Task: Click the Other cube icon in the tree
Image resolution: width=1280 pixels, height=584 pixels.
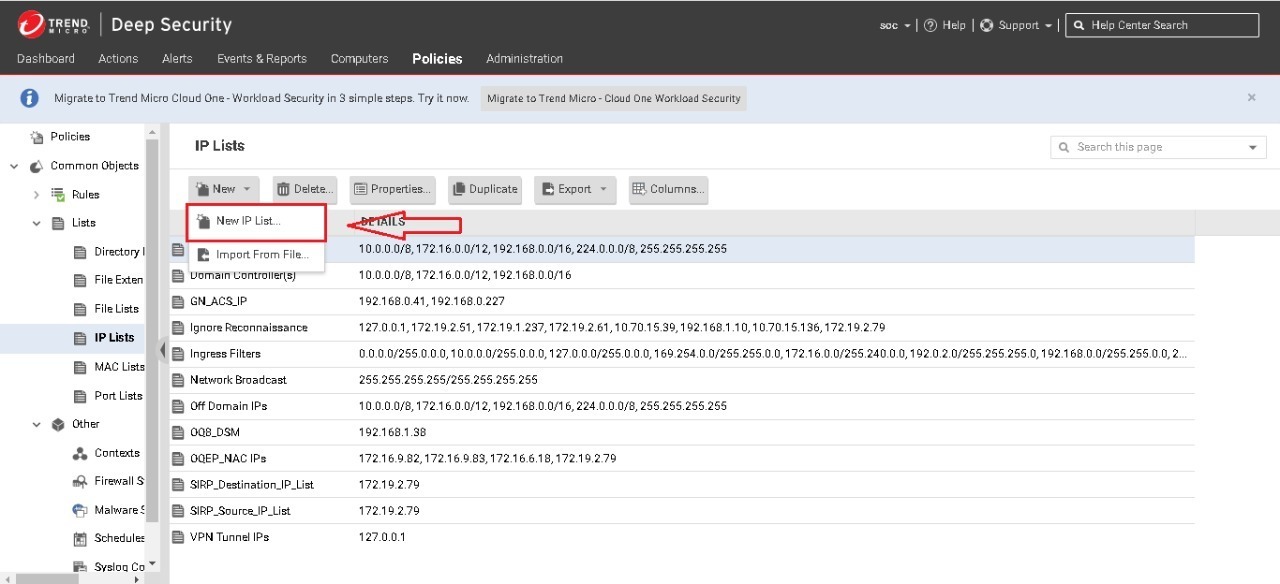Action: click(58, 424)
